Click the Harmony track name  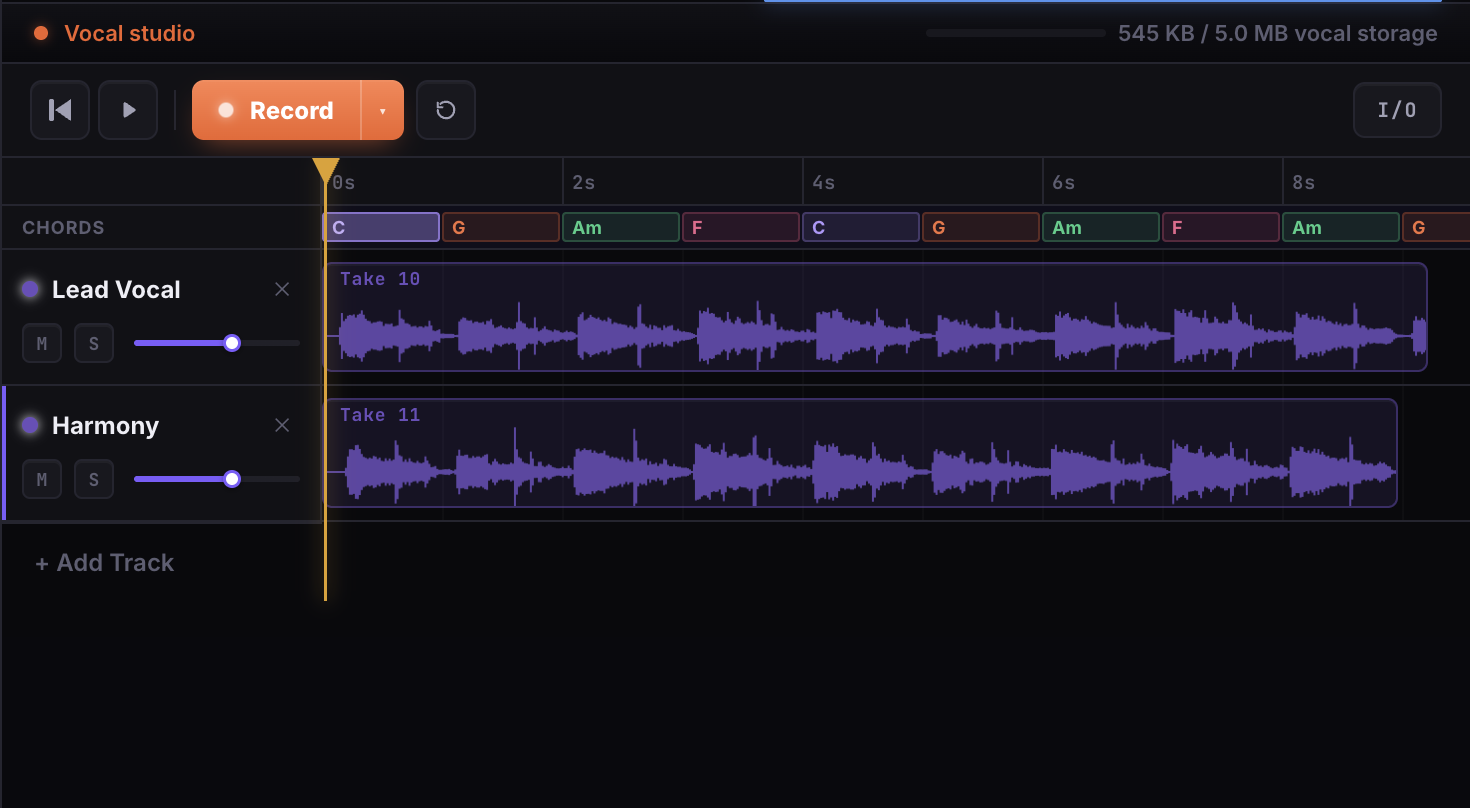click(105, 425)
